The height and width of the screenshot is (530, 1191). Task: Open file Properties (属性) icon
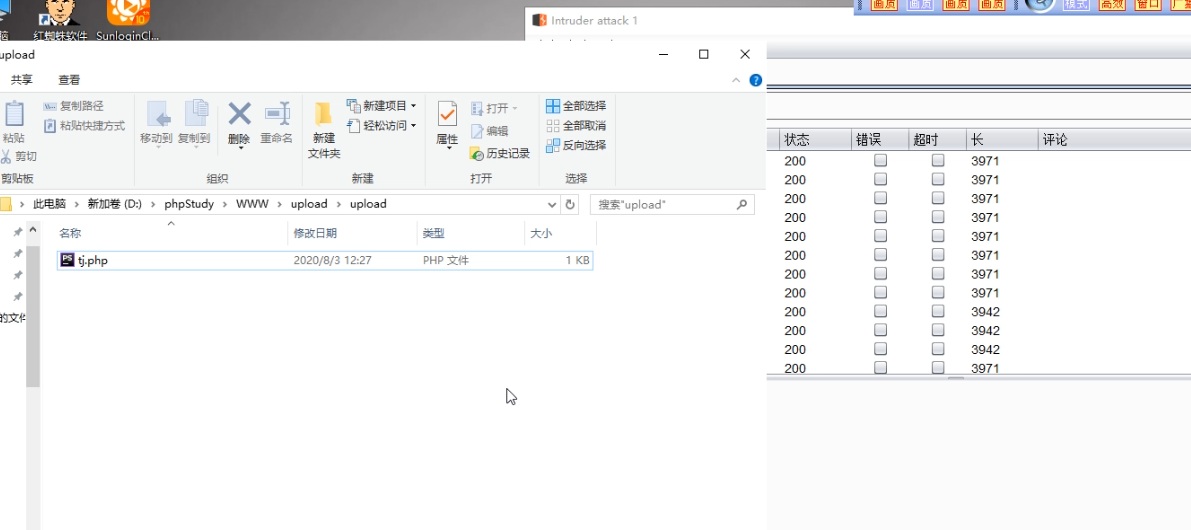tap(447, 115)
